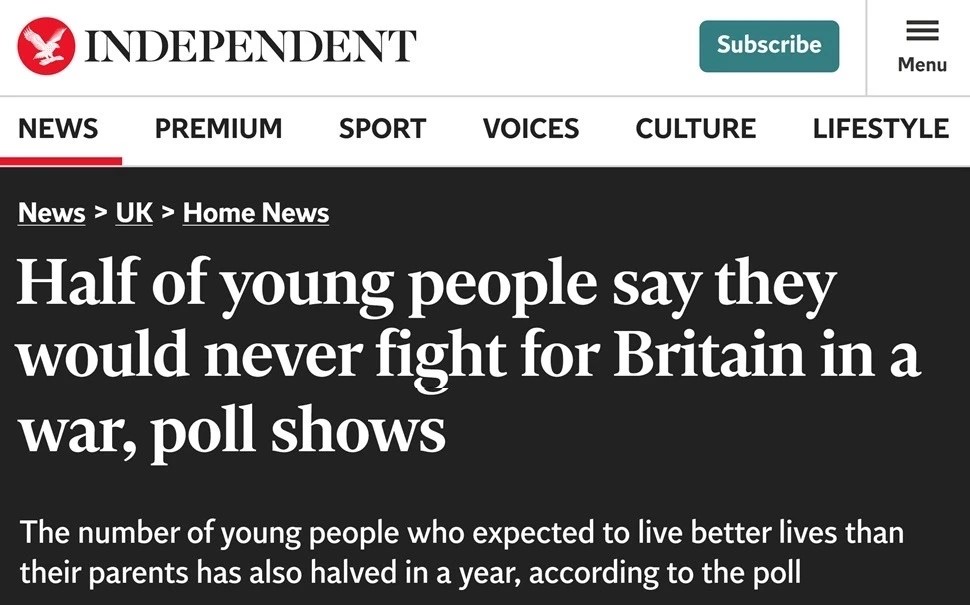This screenshot has width=970, height=605.
Task: Click the subheading about the poll results
Action: [461, 553]
